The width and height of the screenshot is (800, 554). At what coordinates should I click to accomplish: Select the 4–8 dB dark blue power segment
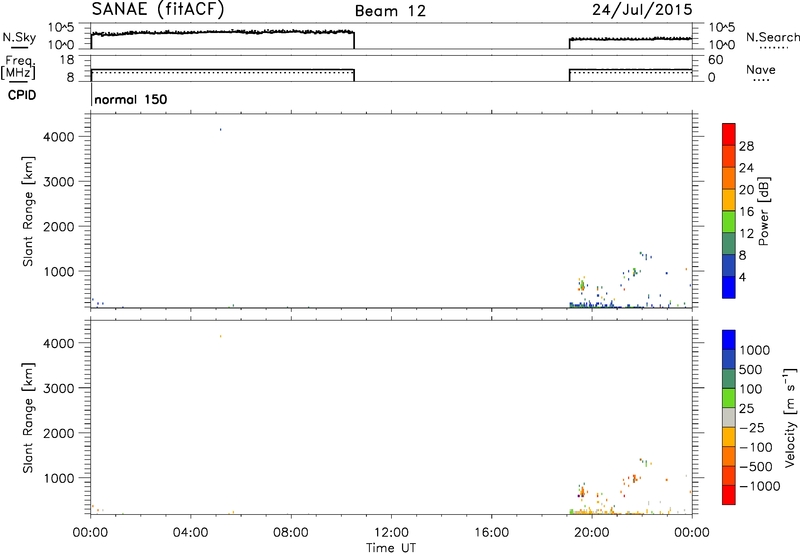pyautogui.click(x=729, y=265)
